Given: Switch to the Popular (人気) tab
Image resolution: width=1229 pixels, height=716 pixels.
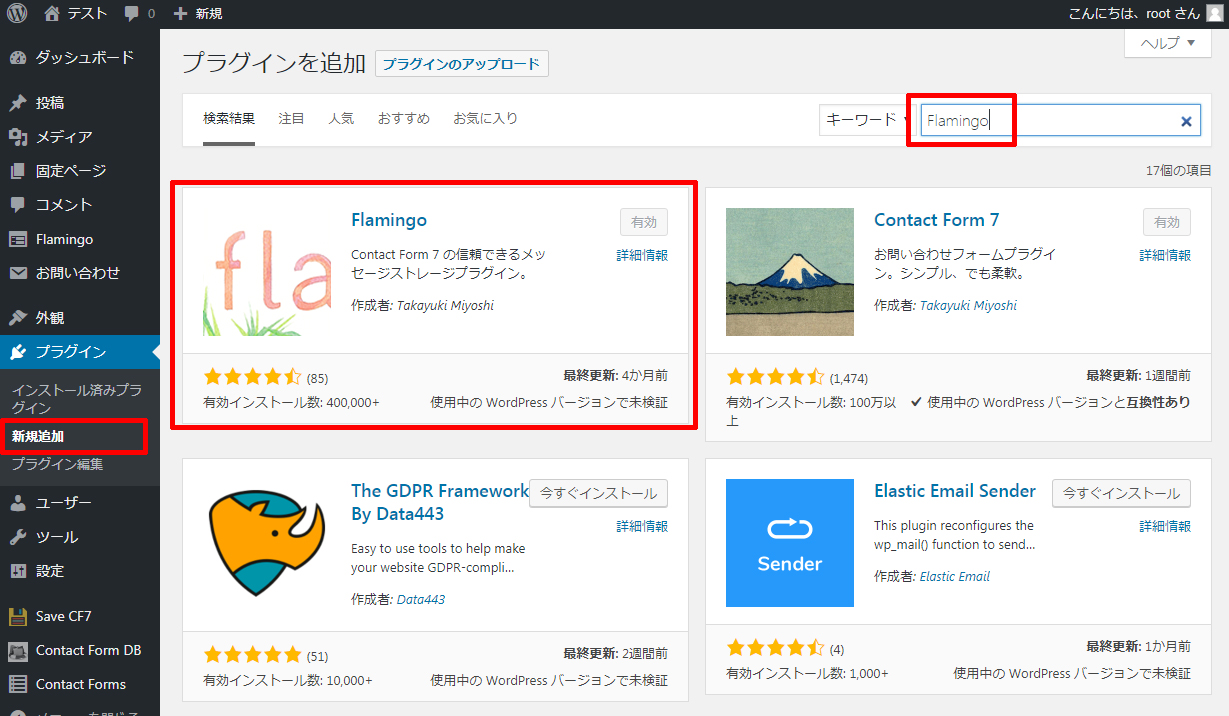Looking at the screenshot, I should pyautogui.click(x=341, y=118).
